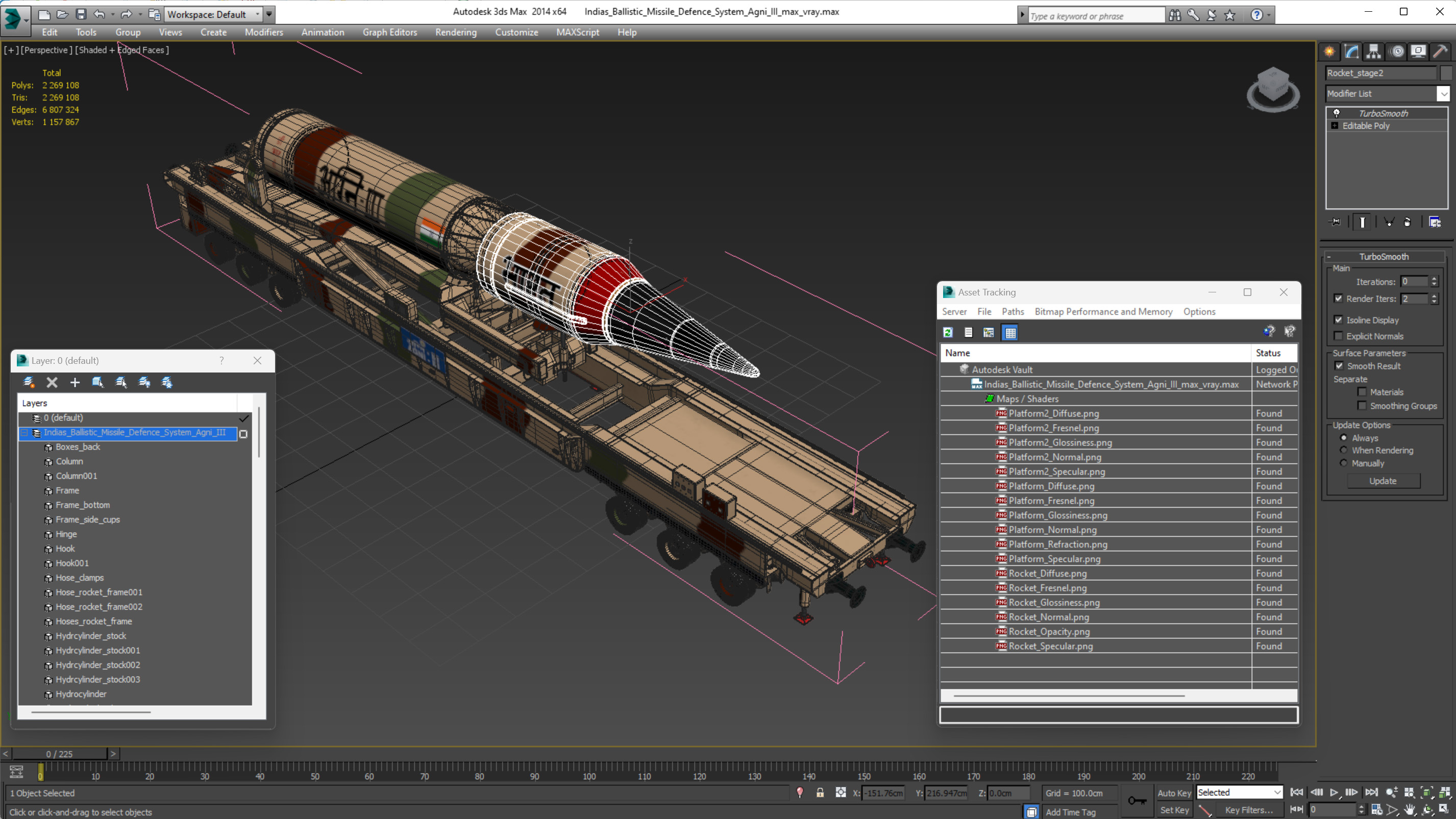Click Refresh icon in Asset Tracking toolbar
Image resolution: width=1456 pixels, height=819 pixels.
[x=948, y=332]
